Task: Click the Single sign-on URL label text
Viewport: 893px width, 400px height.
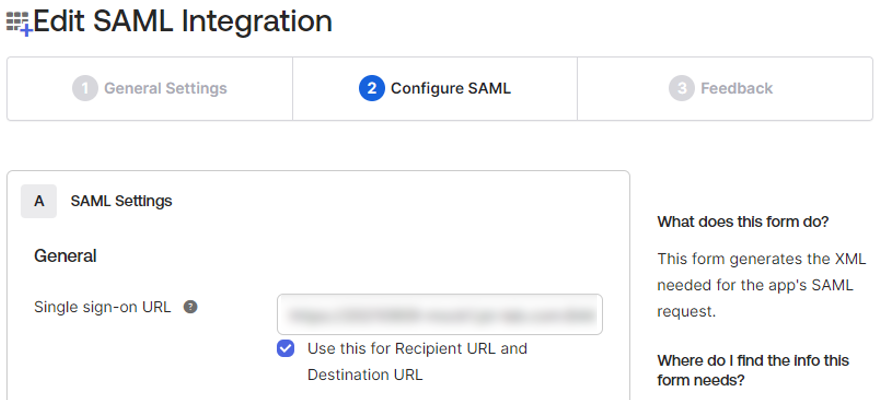Action: click(103, 307)
